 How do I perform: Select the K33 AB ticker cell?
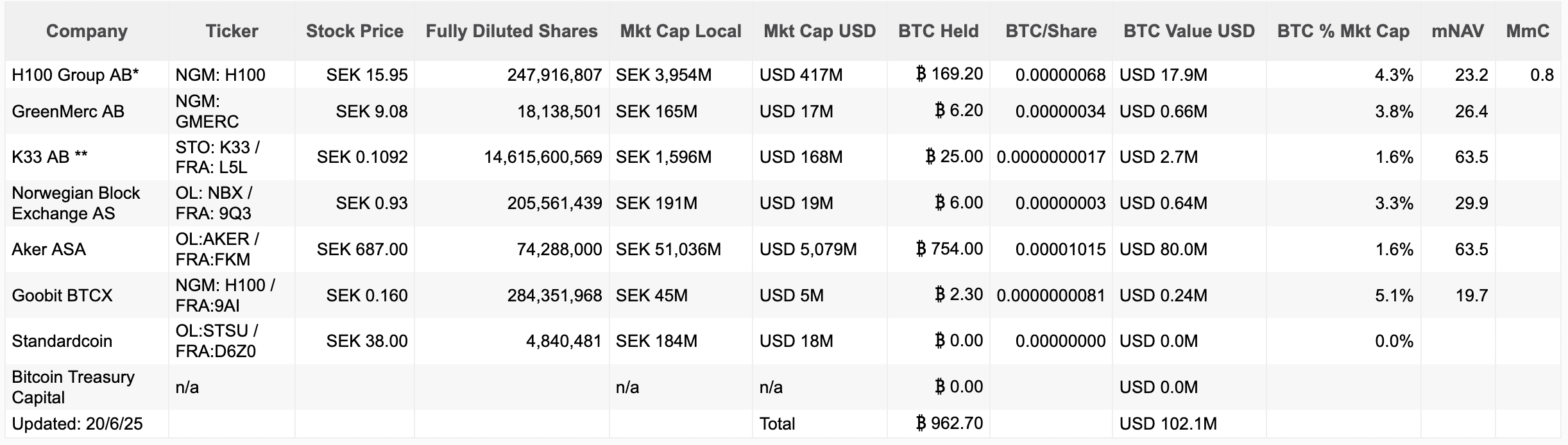point(217,157)
